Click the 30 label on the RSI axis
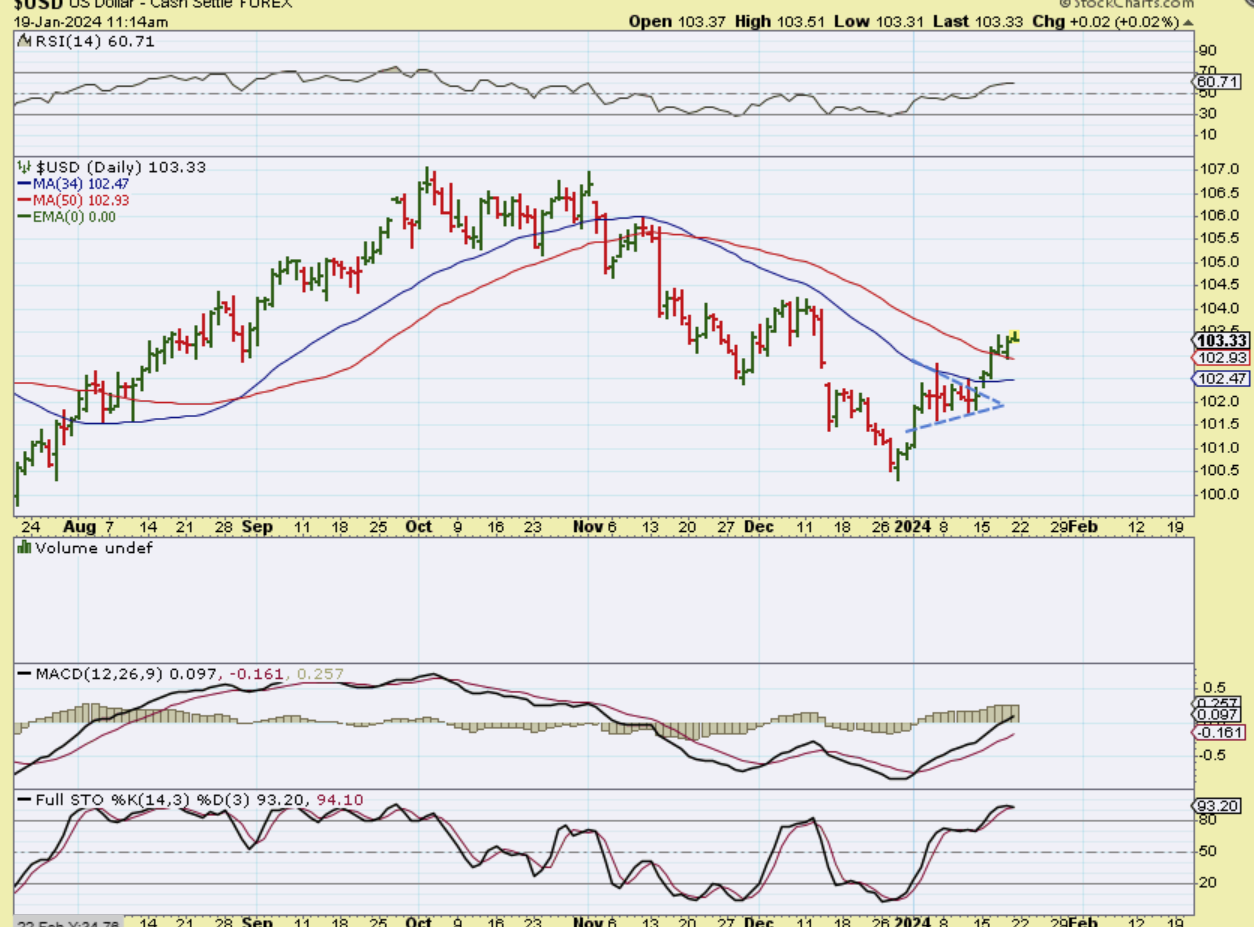The image size is (1254, 927). pos(1207,114)
